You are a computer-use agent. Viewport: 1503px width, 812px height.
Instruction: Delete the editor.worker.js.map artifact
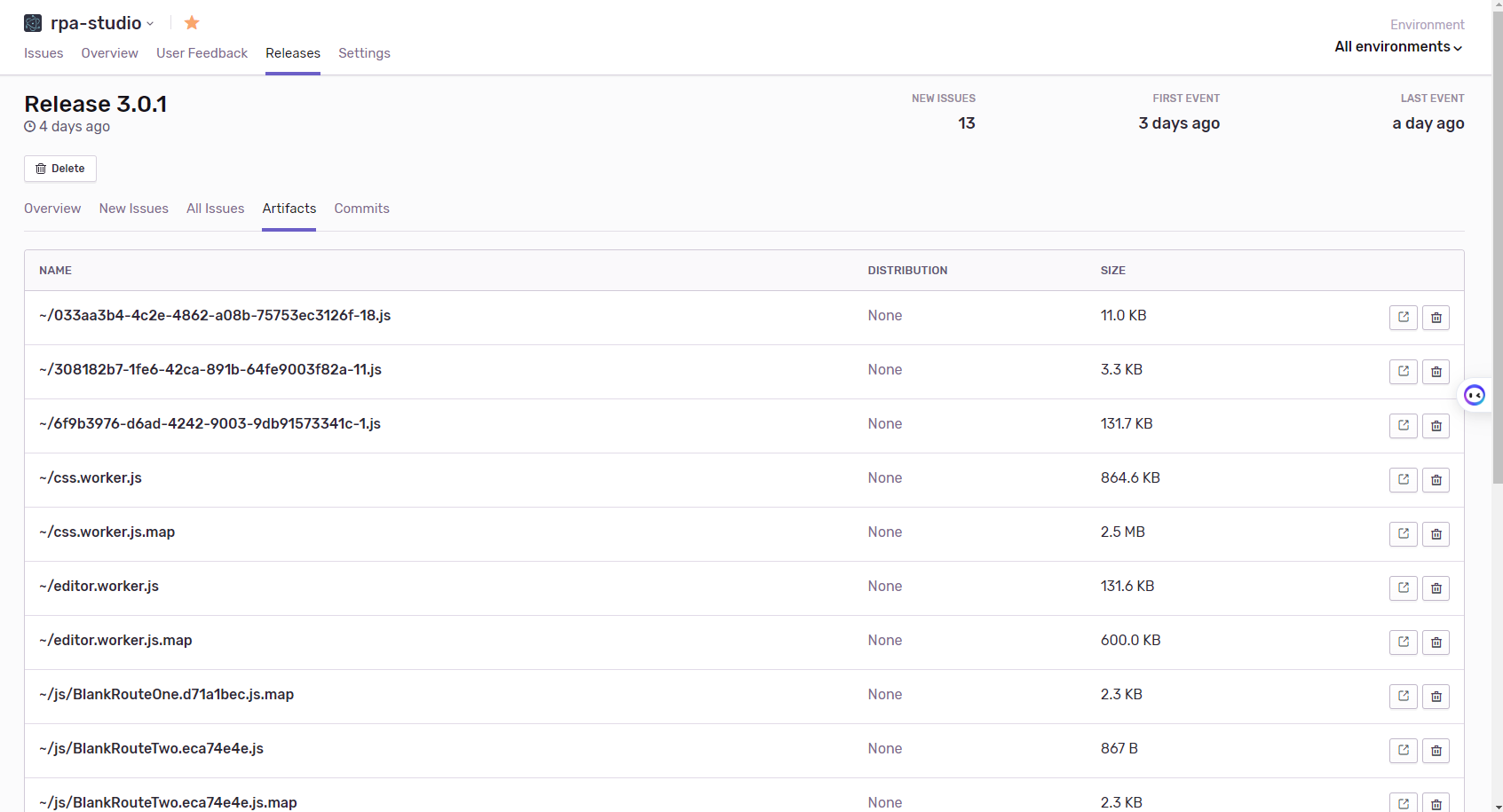(x=1436, y=643)
